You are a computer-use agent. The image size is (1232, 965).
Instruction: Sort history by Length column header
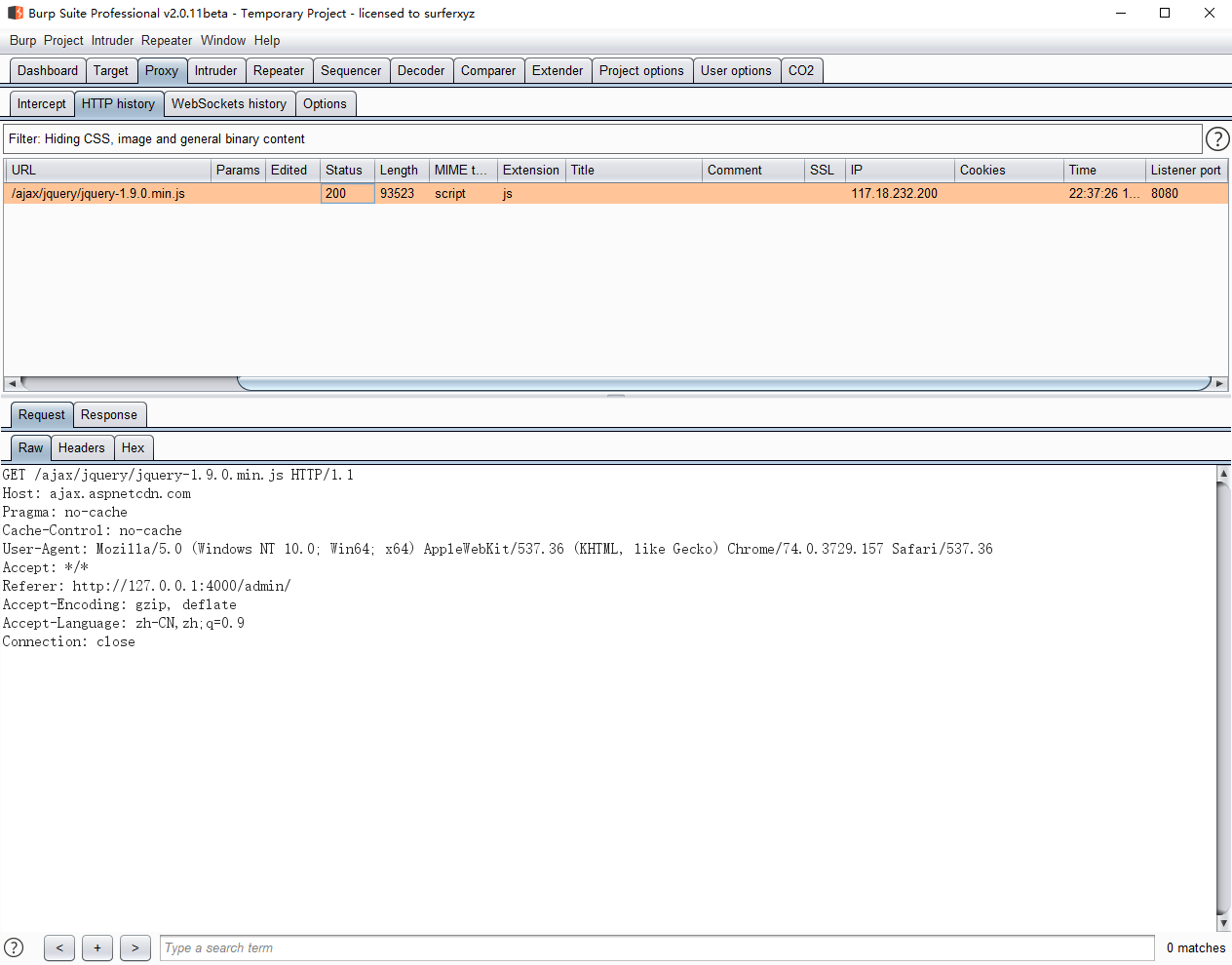pos(399,170)
